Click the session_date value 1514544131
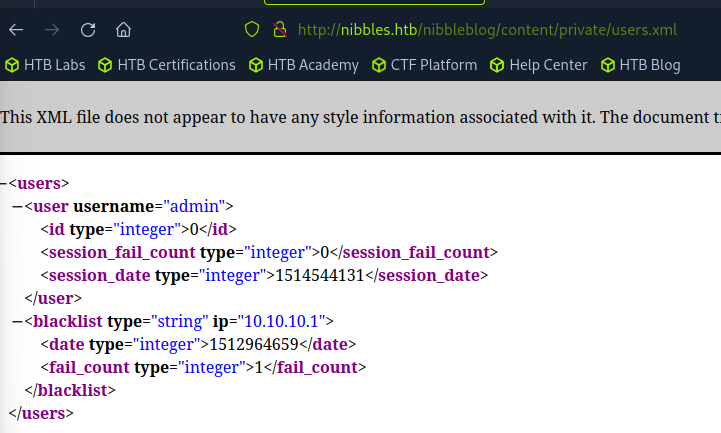Image resolution: width=721 pixels, height=433 pixels. tap(324, 275)
